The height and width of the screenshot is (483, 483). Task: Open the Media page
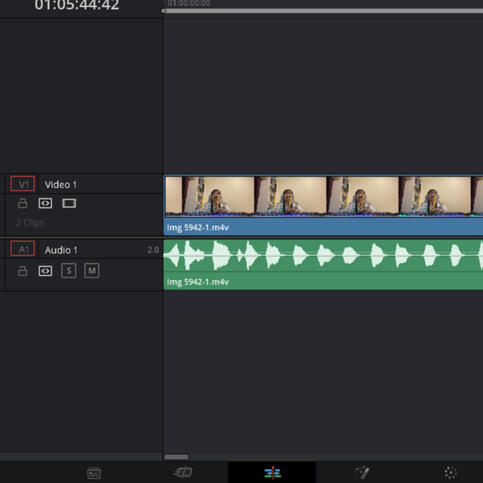point(94,473)
